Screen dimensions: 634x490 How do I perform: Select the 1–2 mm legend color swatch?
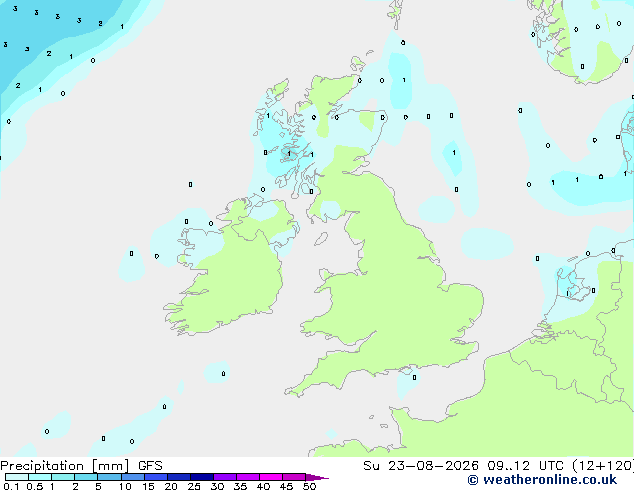coord(63,477)
